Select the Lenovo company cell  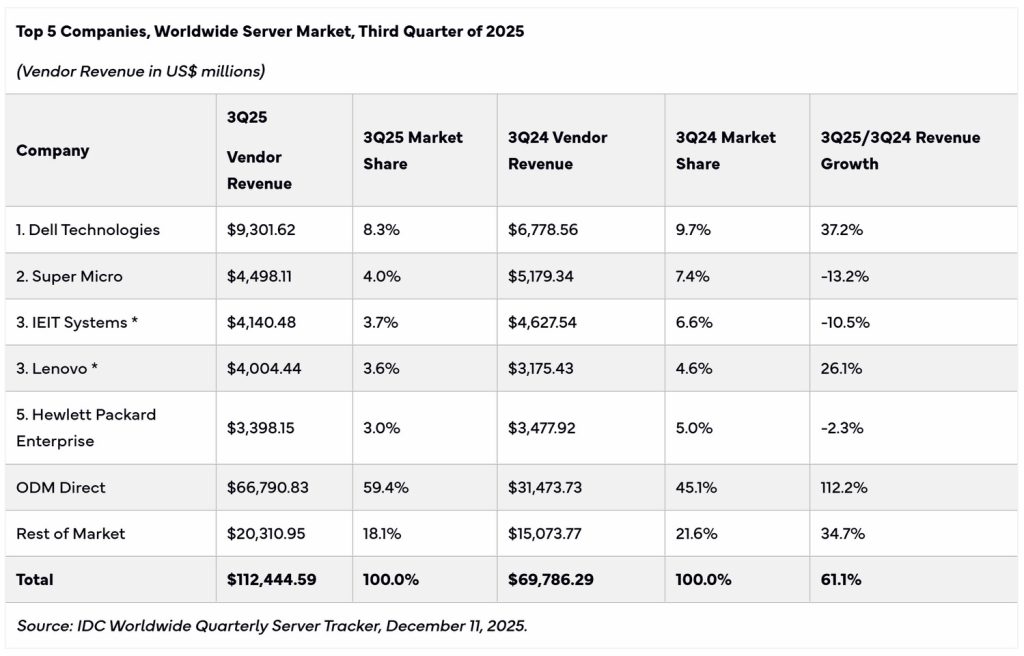coord(57,368)
